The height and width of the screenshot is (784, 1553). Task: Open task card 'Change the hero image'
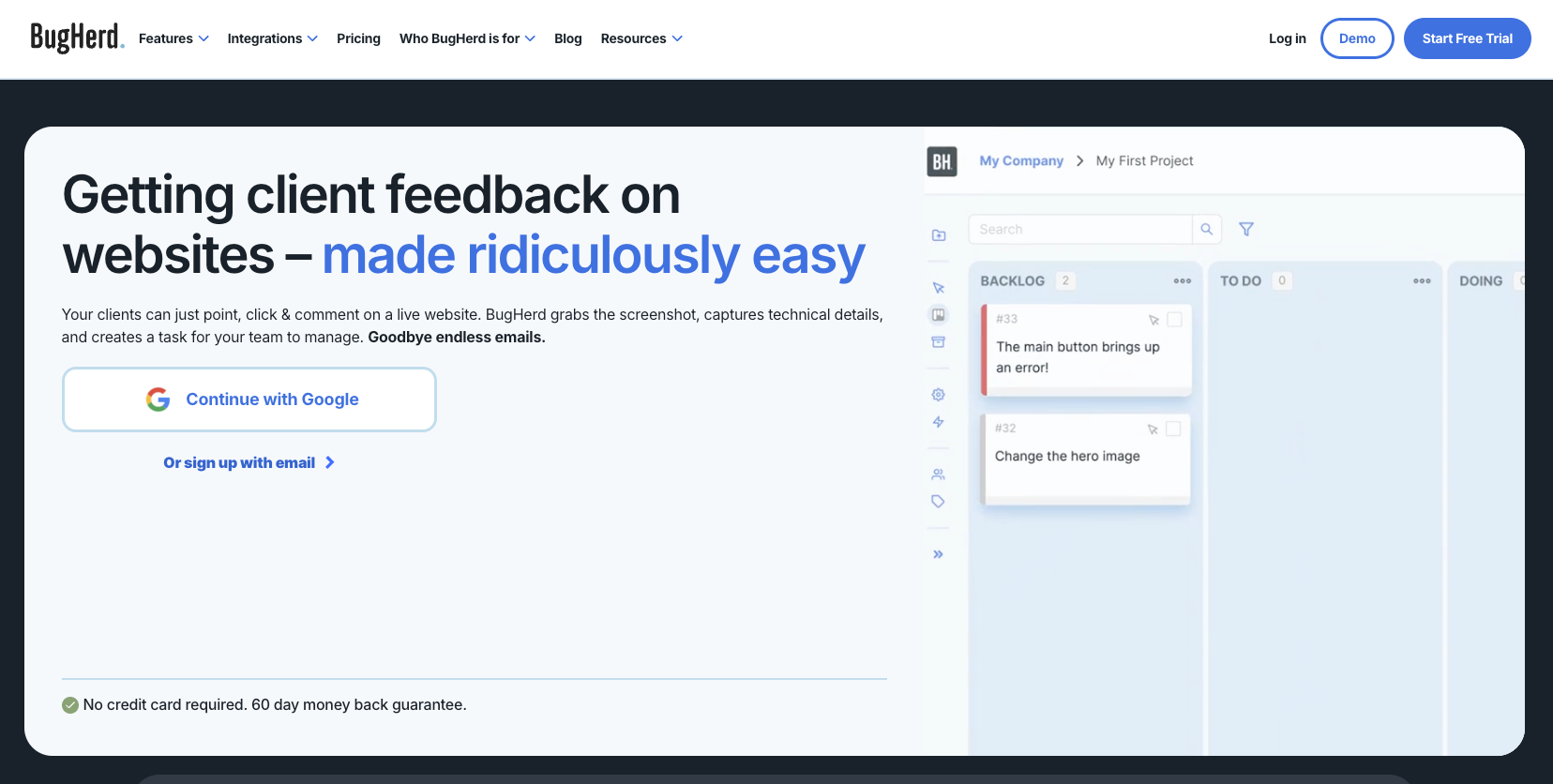tap(1085, 460)
